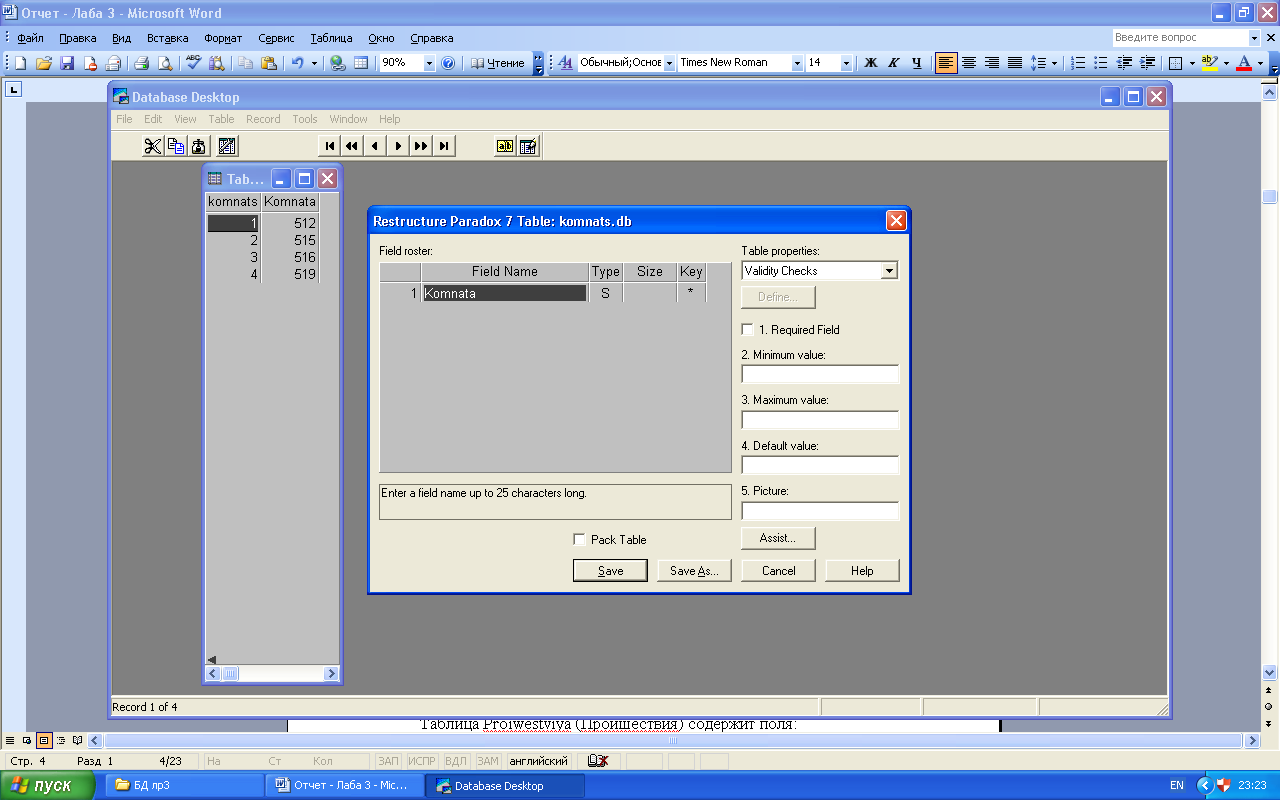The width and height of the screenshot is (1280, 800).
Task: Click the Edit Data icon in Database Desktop
Action: 528,146
